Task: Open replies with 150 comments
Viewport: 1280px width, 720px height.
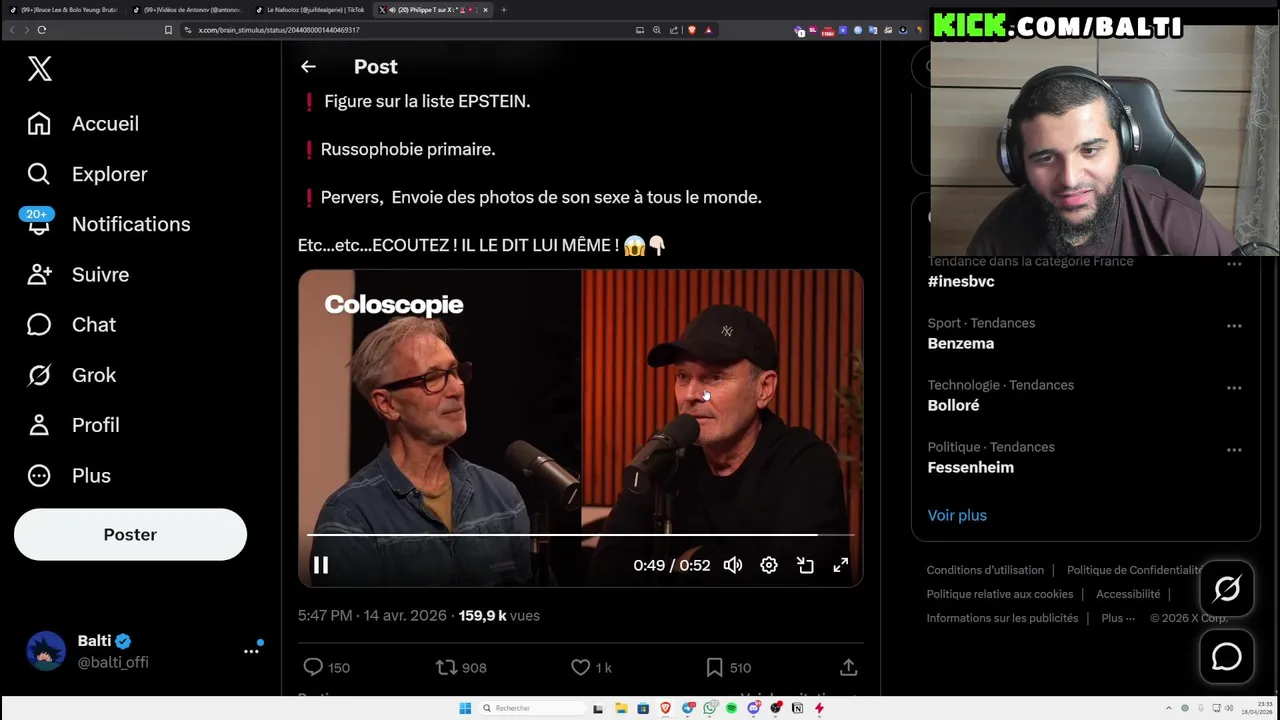Action: click(327, 667)
